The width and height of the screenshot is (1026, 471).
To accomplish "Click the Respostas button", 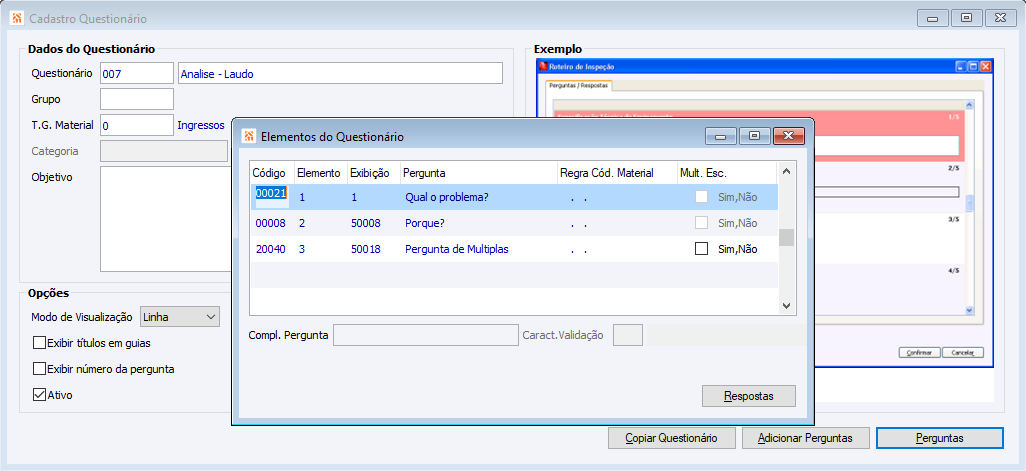I will [x=749, y=396].
